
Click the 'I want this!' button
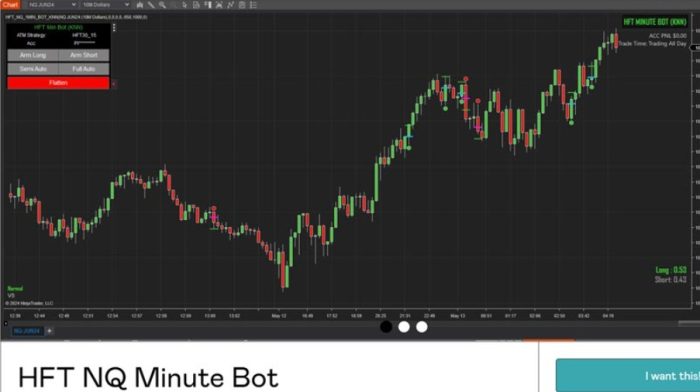pos(628,375)
